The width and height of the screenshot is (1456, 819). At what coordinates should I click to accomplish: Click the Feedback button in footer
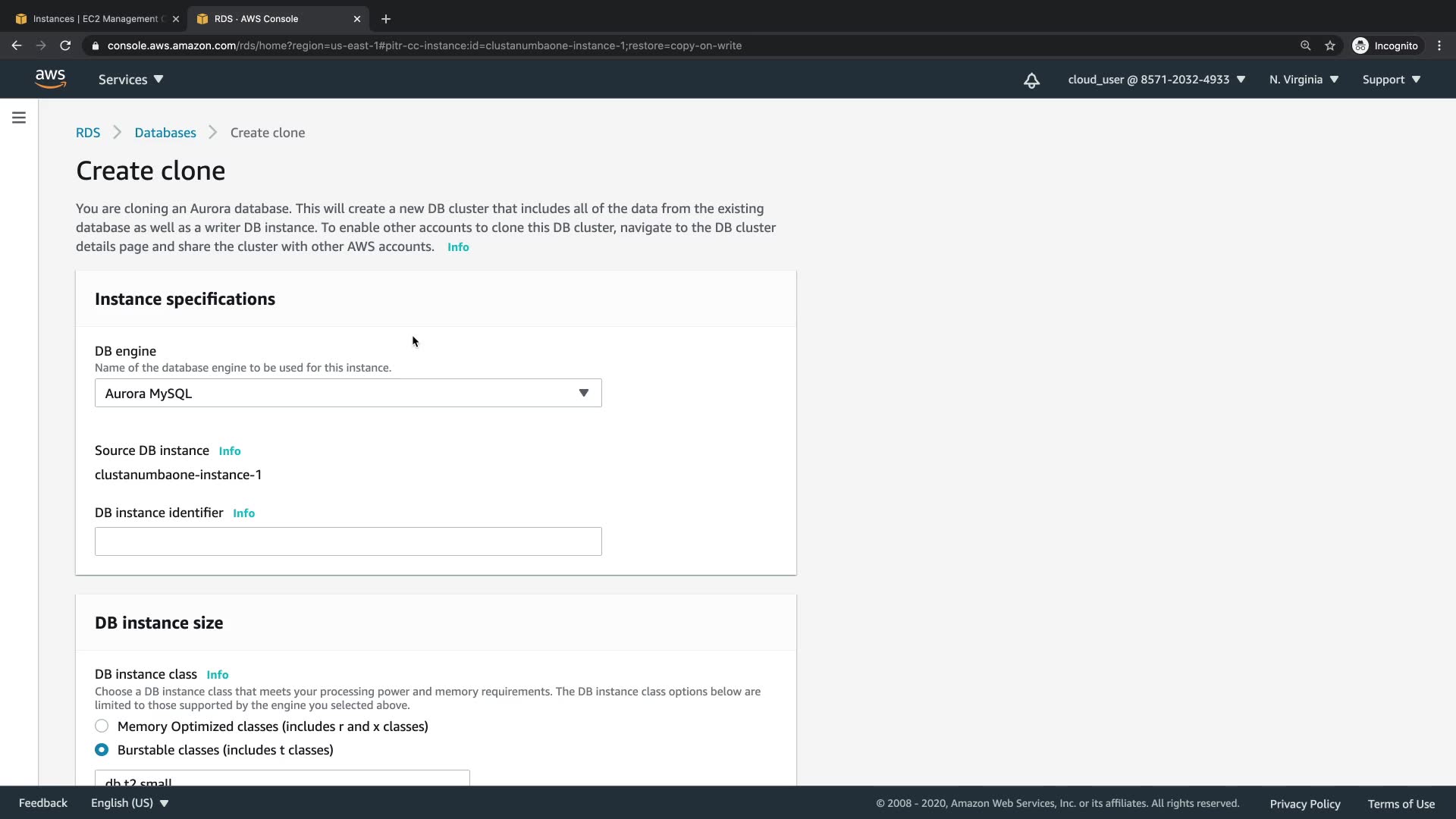click(43, 803)
